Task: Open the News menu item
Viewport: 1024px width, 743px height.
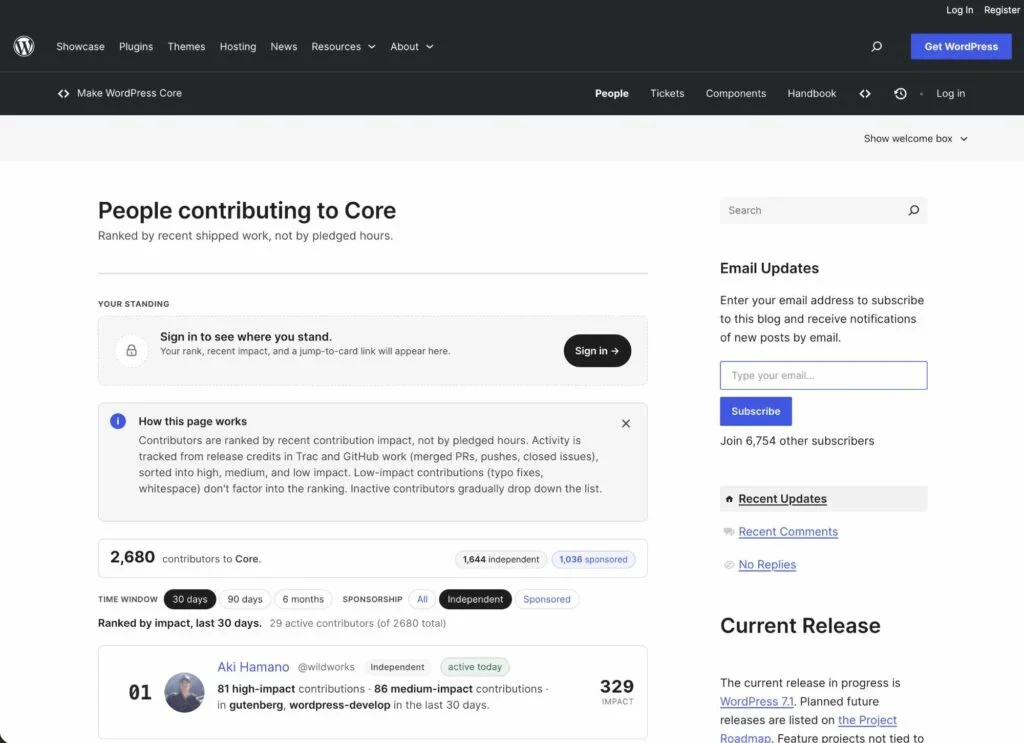Action: click(283, 46)
